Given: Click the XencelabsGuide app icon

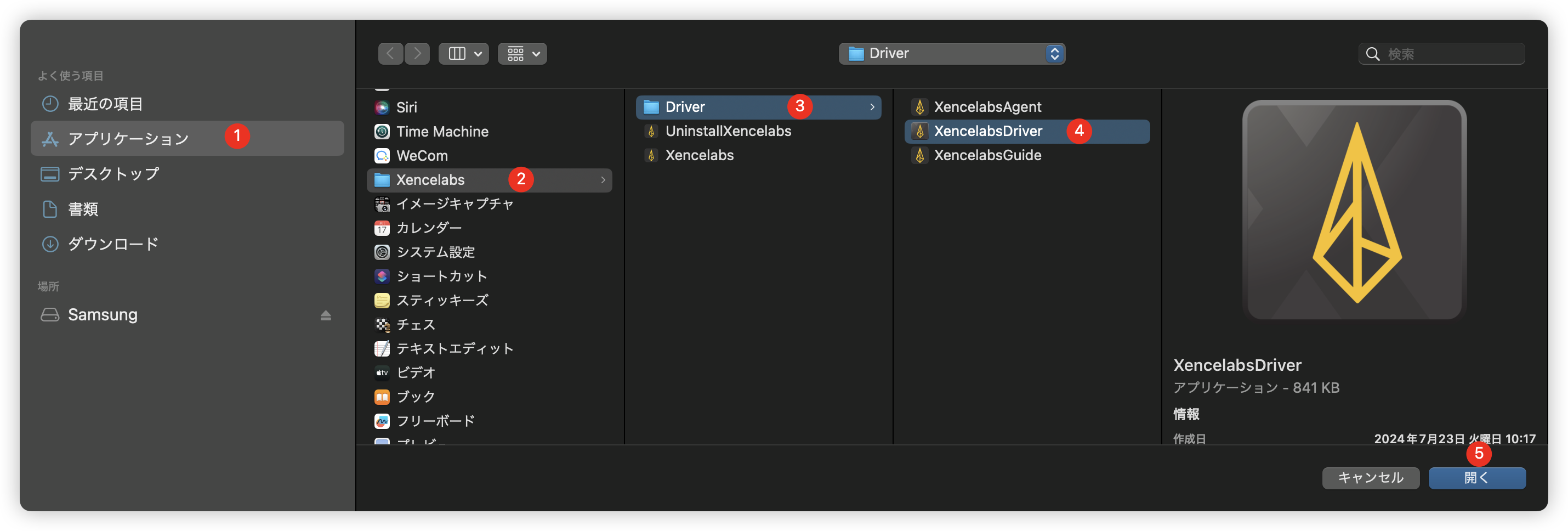Looking at the screenshot, I should point(920,155).
